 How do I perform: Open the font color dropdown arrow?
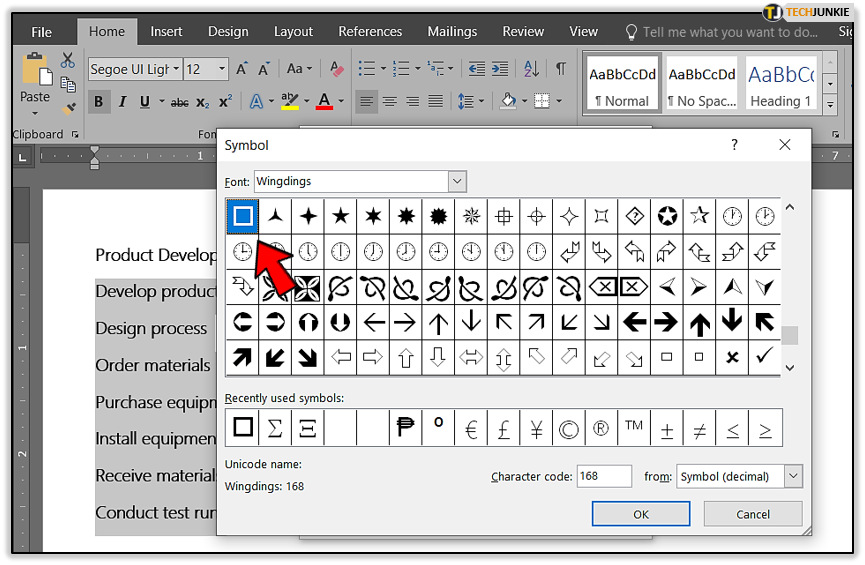point(341,102)
